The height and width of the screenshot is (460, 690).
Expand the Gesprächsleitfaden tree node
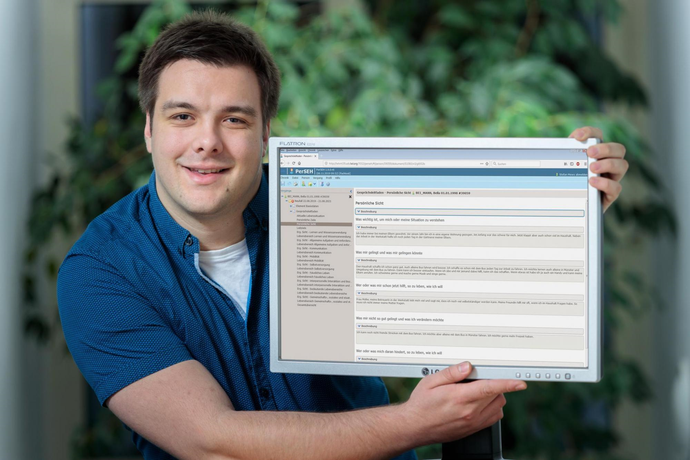pos(291,211)
